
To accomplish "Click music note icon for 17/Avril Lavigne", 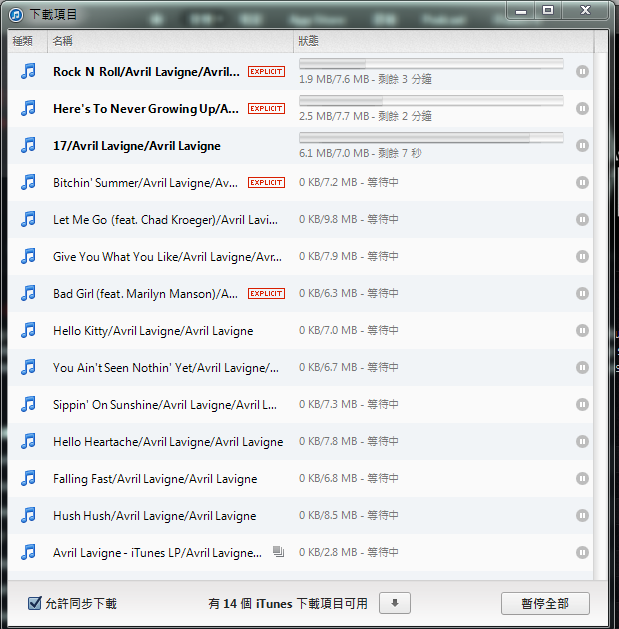I will (x=28, y=145).
